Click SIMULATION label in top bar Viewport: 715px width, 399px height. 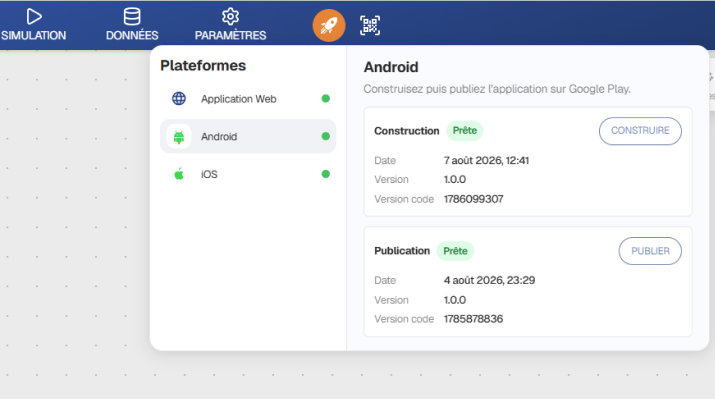(33, 36)
